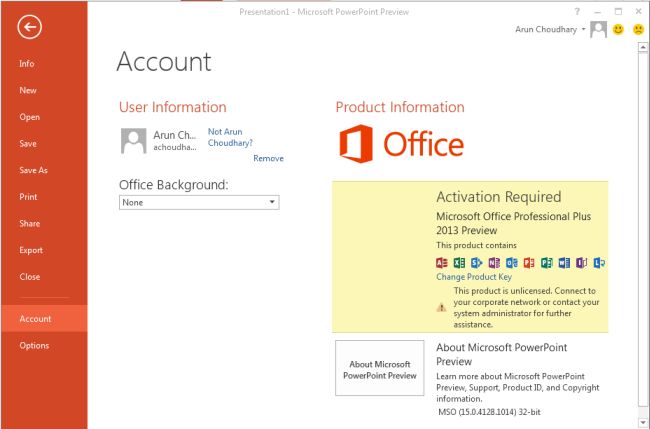Click the scrollbar down arrow
This screenshot has width=650, height=429.
coord(643,422)
